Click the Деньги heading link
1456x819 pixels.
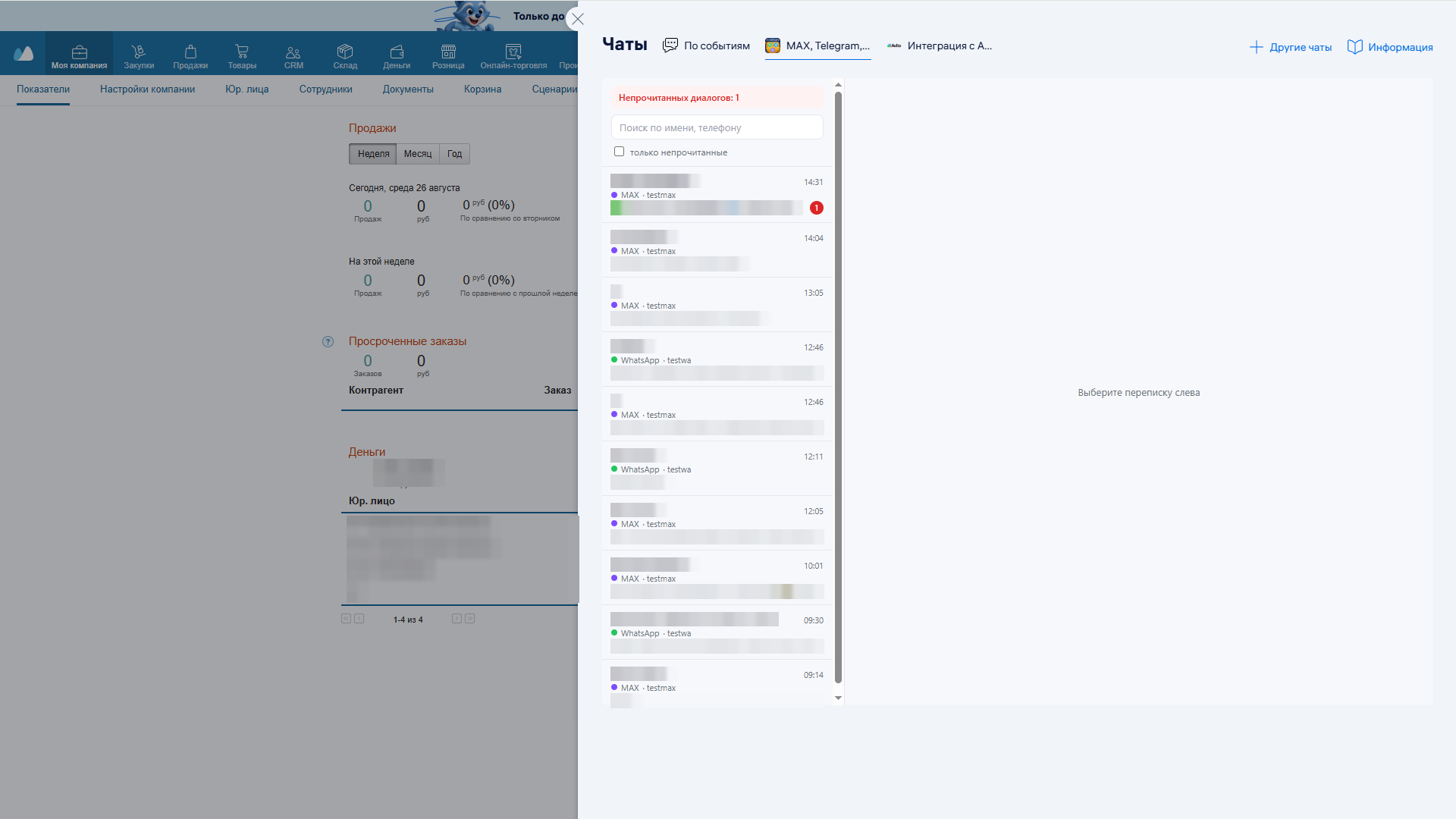[367, 452]
